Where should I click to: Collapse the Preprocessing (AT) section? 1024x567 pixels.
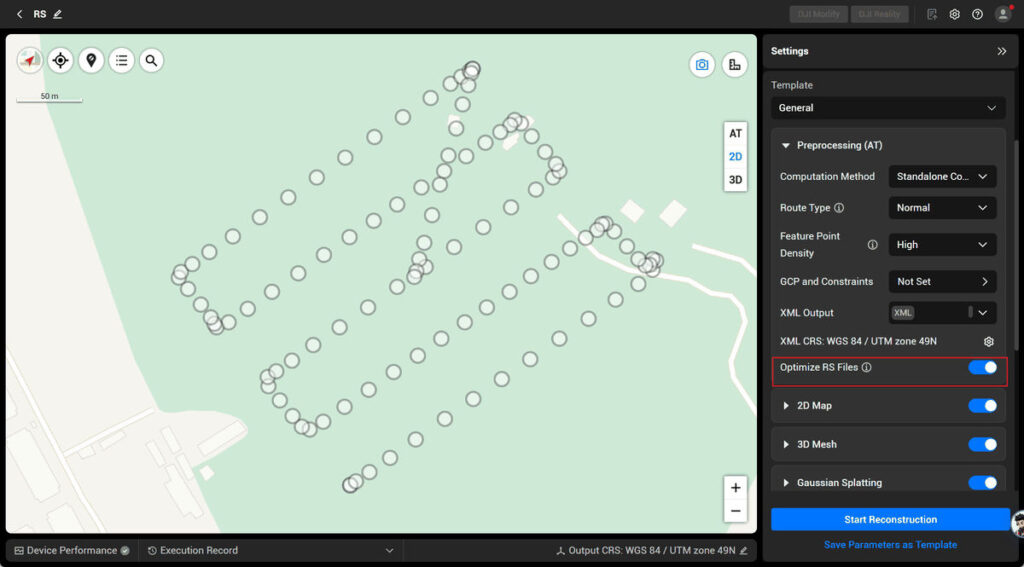click(x=786, y=146)
